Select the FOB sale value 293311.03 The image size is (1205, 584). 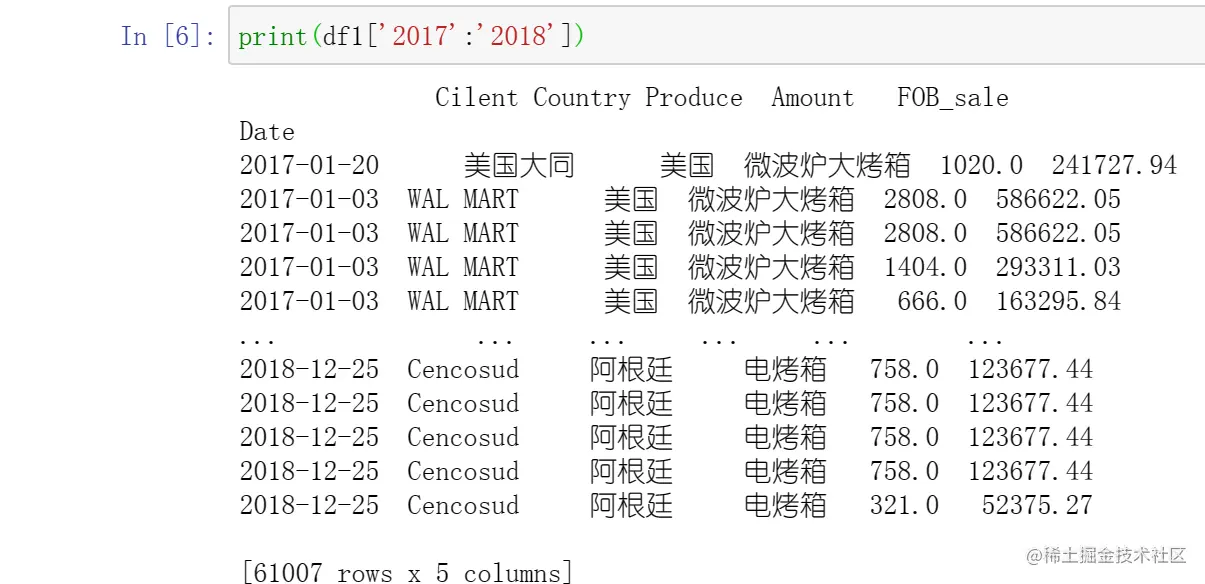1058,268
